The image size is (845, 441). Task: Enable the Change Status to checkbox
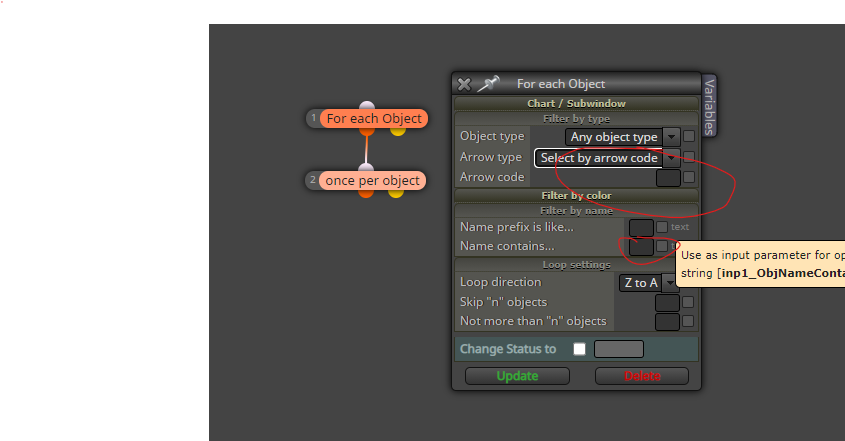coord(579,349)
